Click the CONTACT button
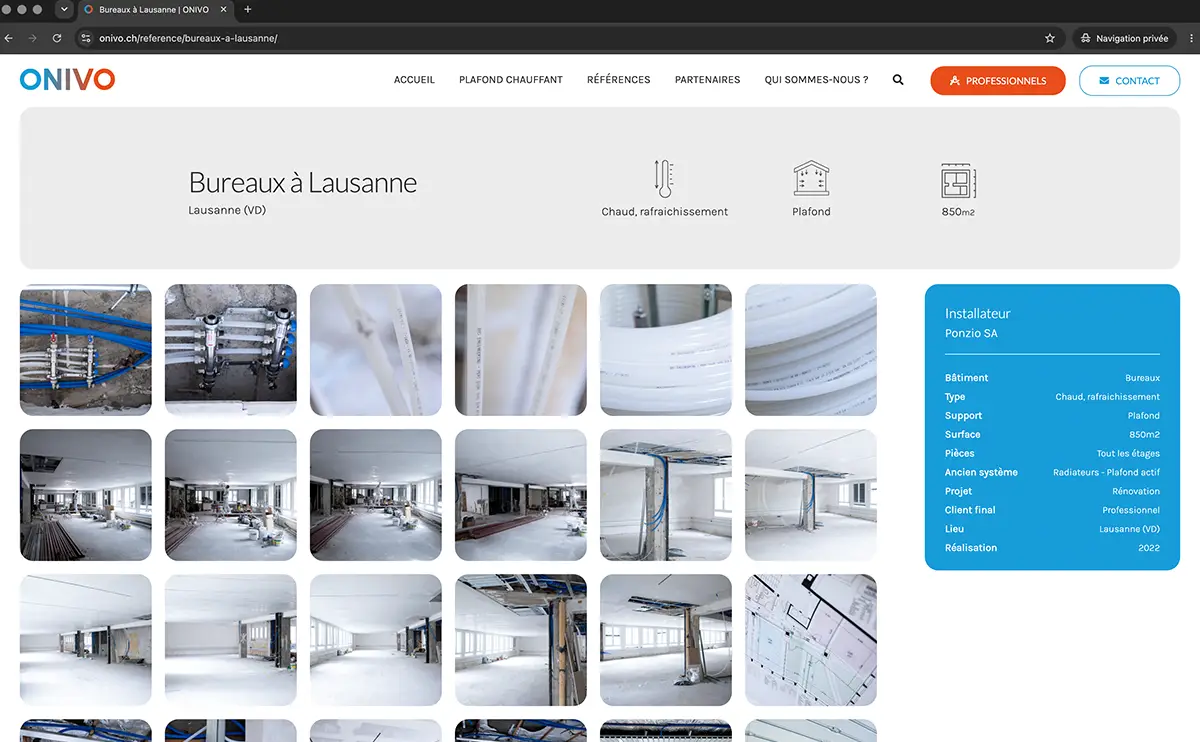Viewport: 1200px width, 742px height. click(1129, 81)
